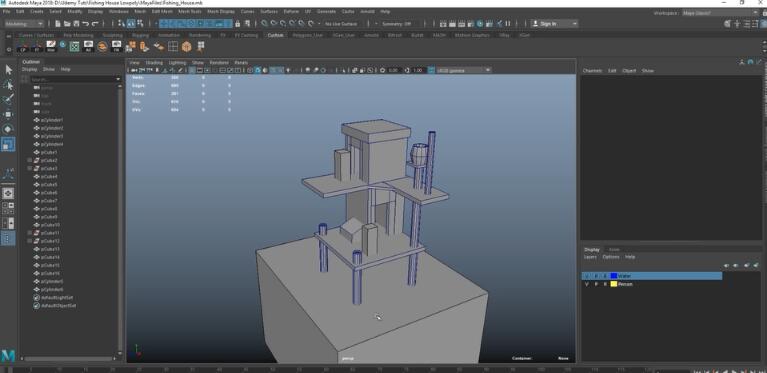767x373 pixels.
Task: Click the New Scene icon
Action: tap(58, 23)
